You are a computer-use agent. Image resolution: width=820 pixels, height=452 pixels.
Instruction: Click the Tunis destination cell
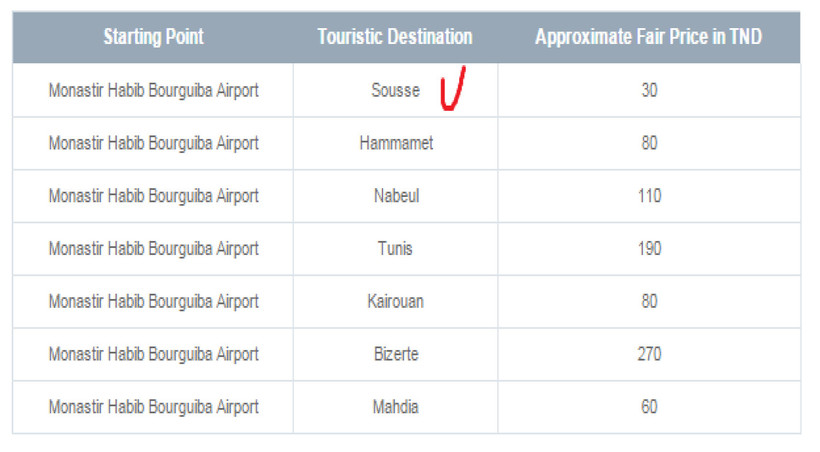396,249
